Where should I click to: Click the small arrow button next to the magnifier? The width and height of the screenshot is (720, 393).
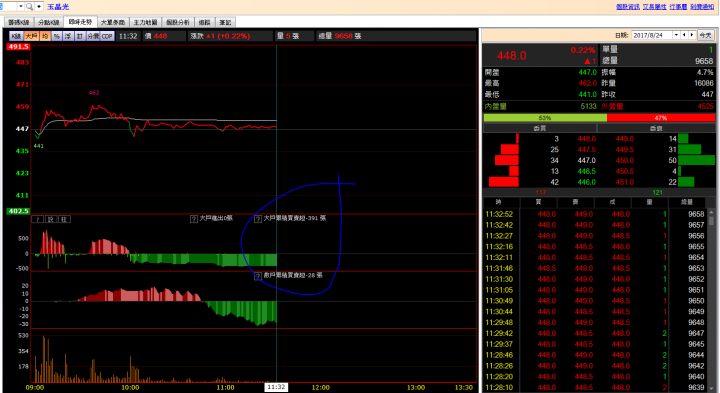pyautogui.click(x=39, y=6)
